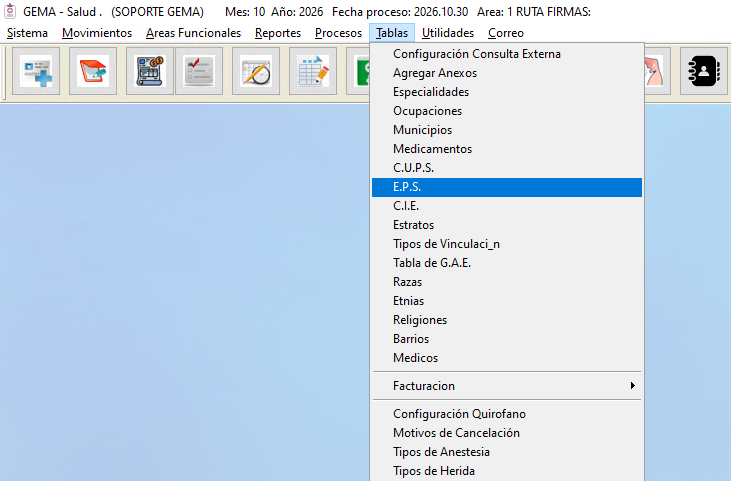Viewport: 731px width, 481px height.
Task: Click the ID card with blue cross icon
Action: (x=36, y=71)
